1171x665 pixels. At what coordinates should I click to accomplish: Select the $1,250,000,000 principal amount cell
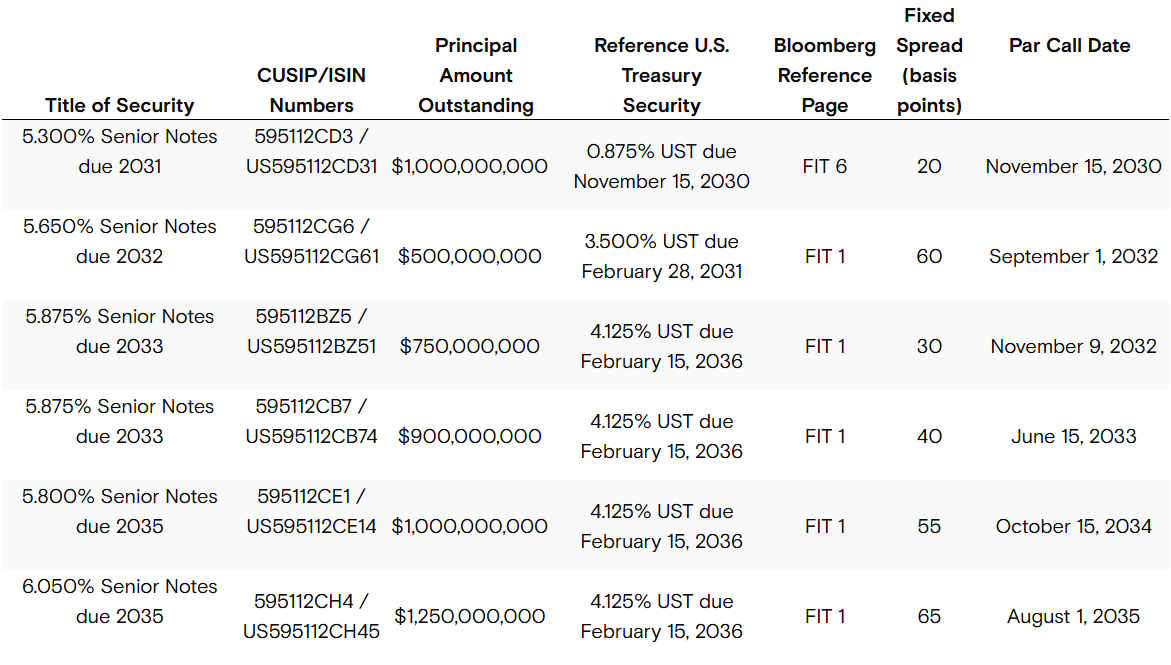click(470, 616)
